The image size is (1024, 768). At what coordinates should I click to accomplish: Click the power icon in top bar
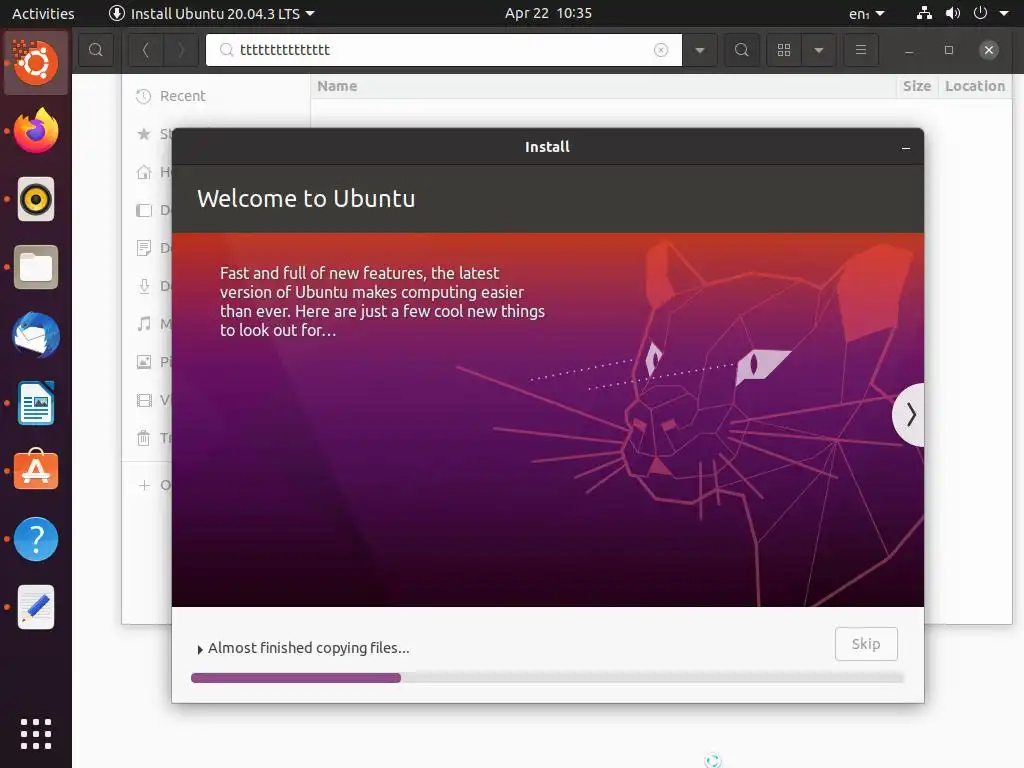[980, 13]
